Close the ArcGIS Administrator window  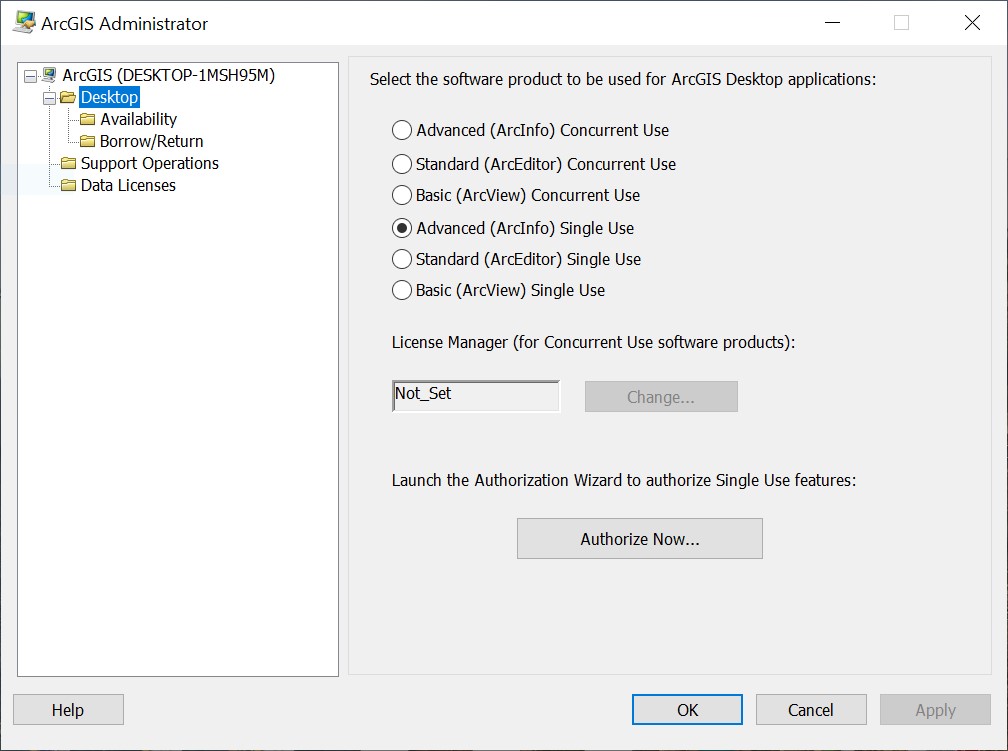coord(972,23)
